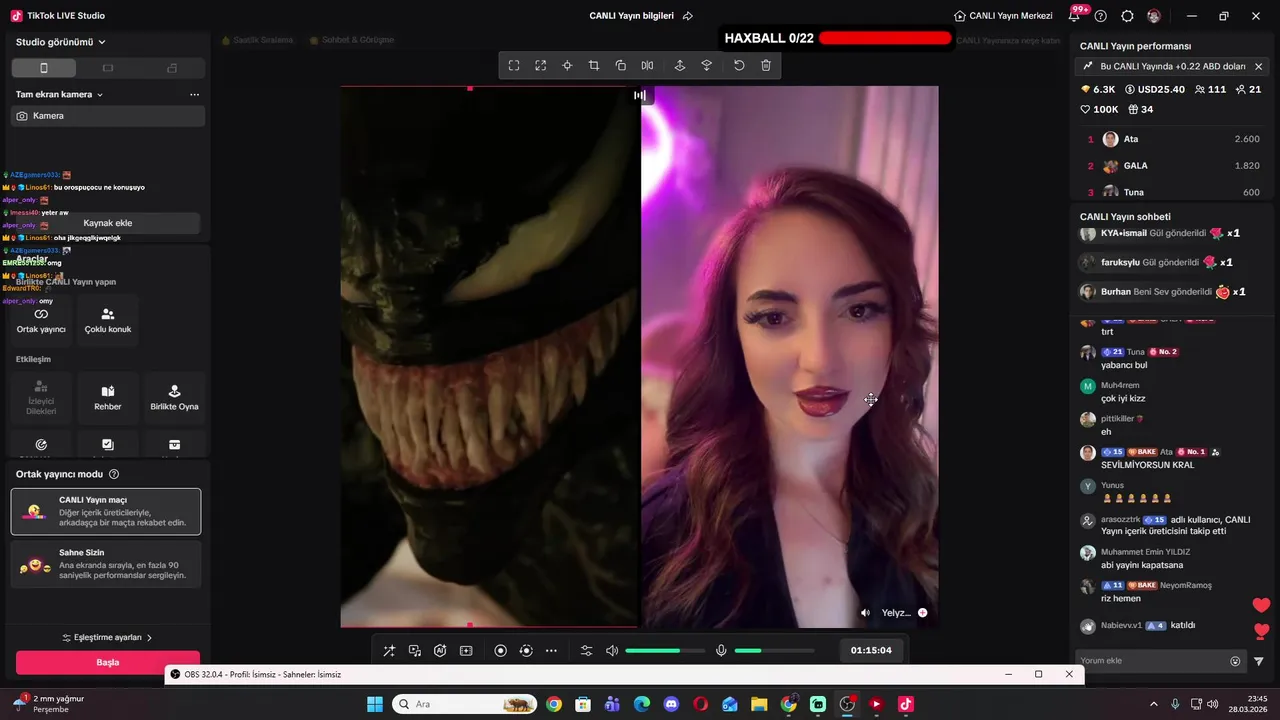Open the three-dot menu beside Tam ekran kamera
The width and height of the screenshot is (1280, 720).
coord(194,94)
